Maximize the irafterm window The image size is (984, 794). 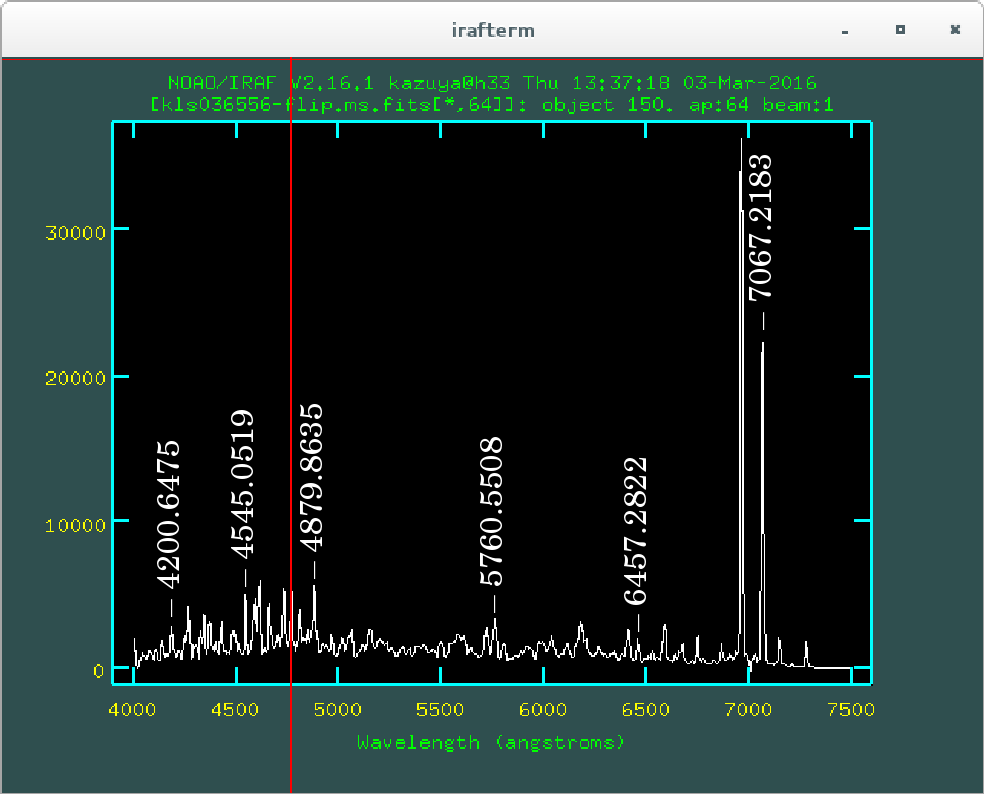pos(900,30)
